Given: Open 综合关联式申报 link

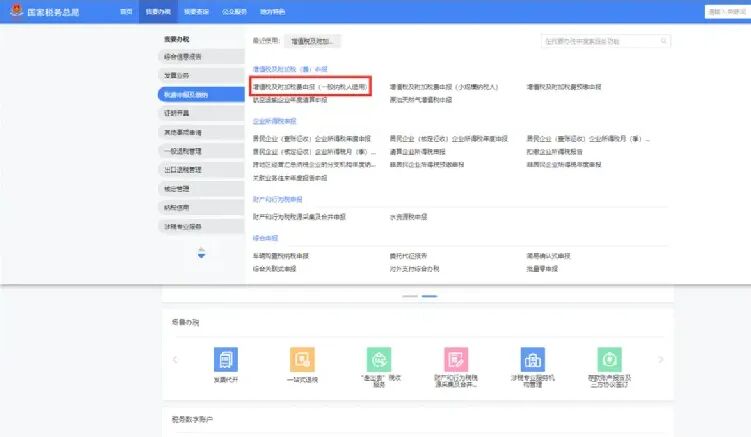Looking at the screenshot, I should 274,269.
